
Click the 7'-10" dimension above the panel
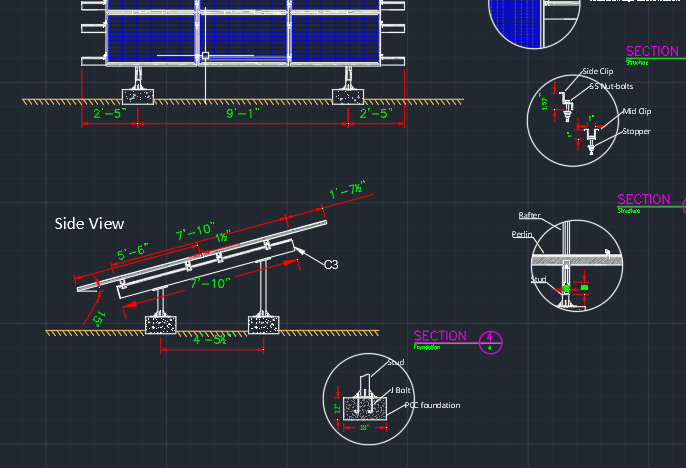coord(195,231)
